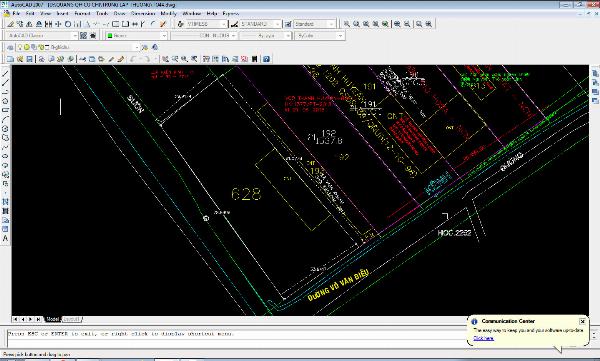
Task: Toggle the layer on/off light bulb
Action: point(20,47)
